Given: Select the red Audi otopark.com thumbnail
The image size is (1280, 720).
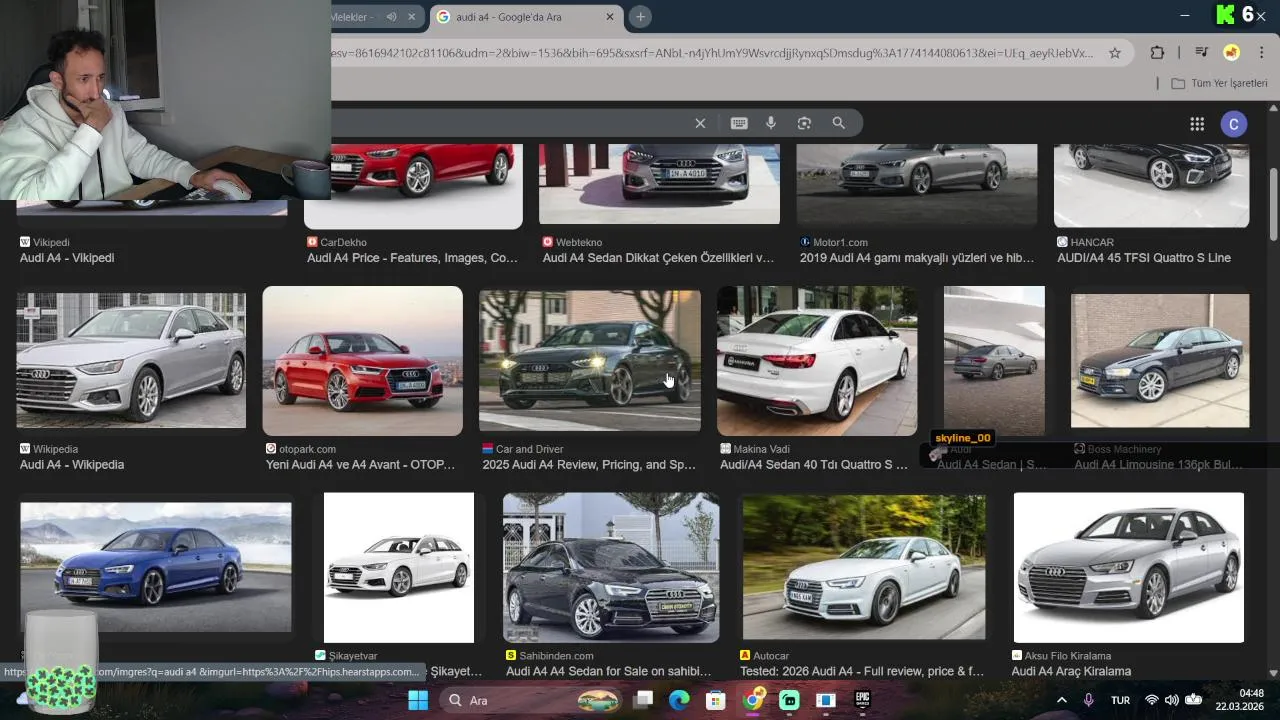Looking at the screenshot, I should [x=363, y=361].
